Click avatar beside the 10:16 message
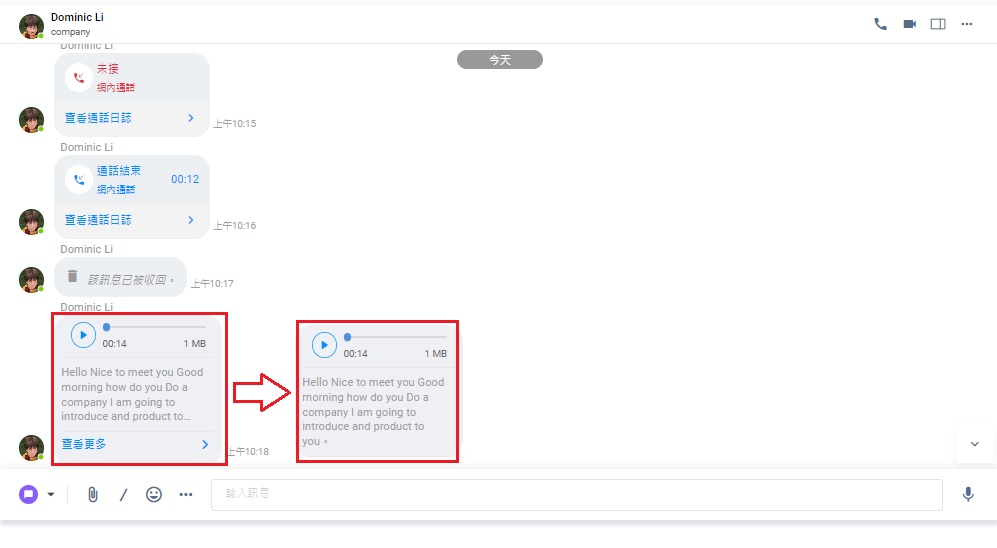The height and width of the screenshot is (548, 997). 31,222
